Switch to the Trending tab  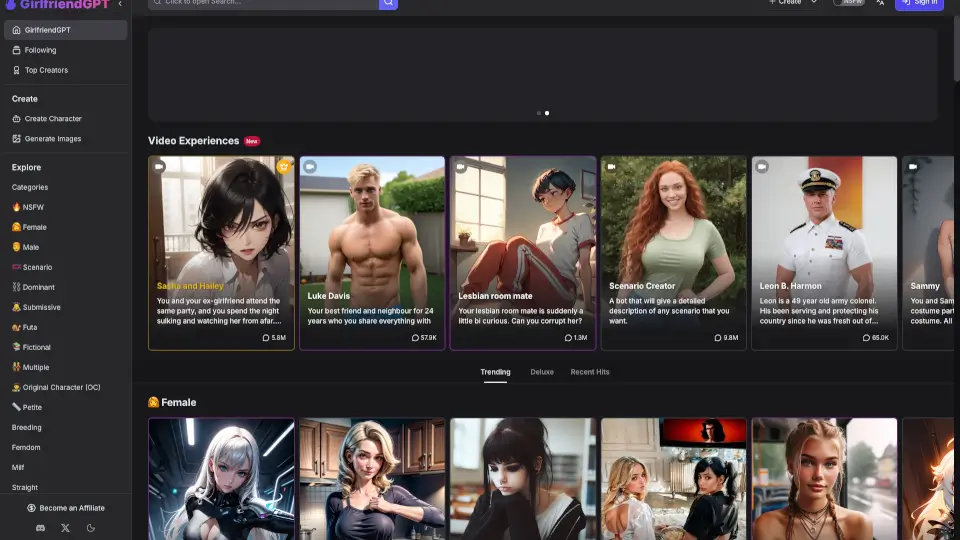495,372
